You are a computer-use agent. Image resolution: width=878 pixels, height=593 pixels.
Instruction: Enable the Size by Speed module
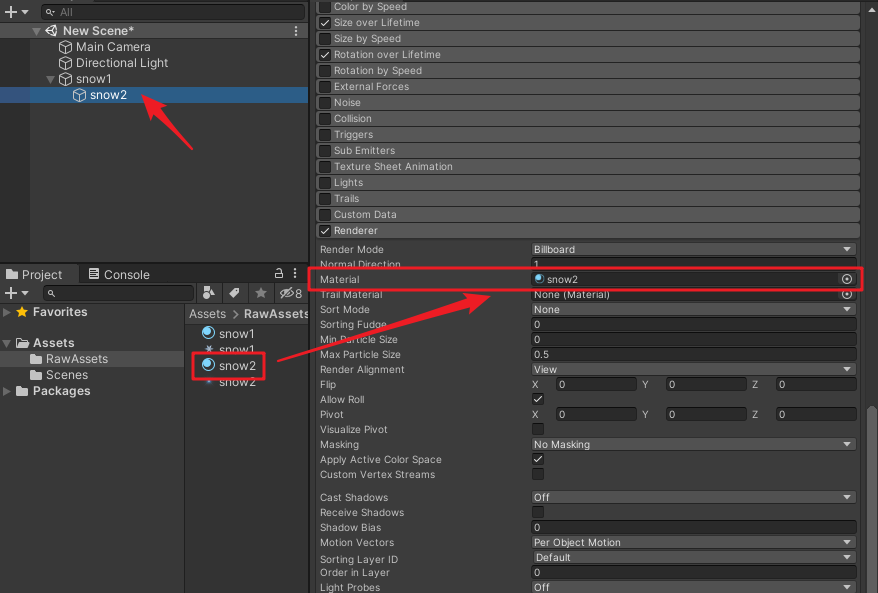324,39
